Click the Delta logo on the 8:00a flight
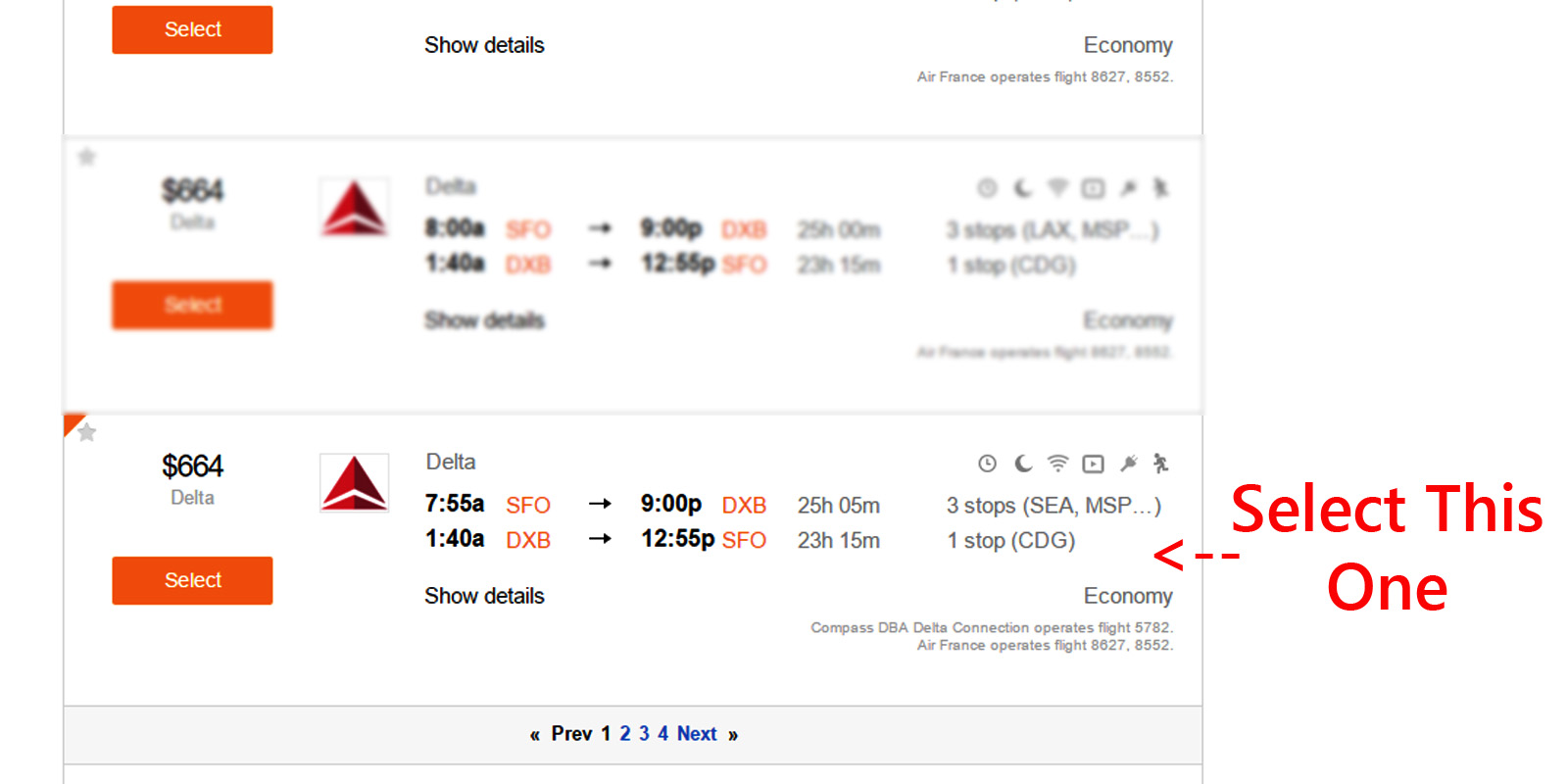The width and height of the screenshot is (1568, 784). coord(355,207)
